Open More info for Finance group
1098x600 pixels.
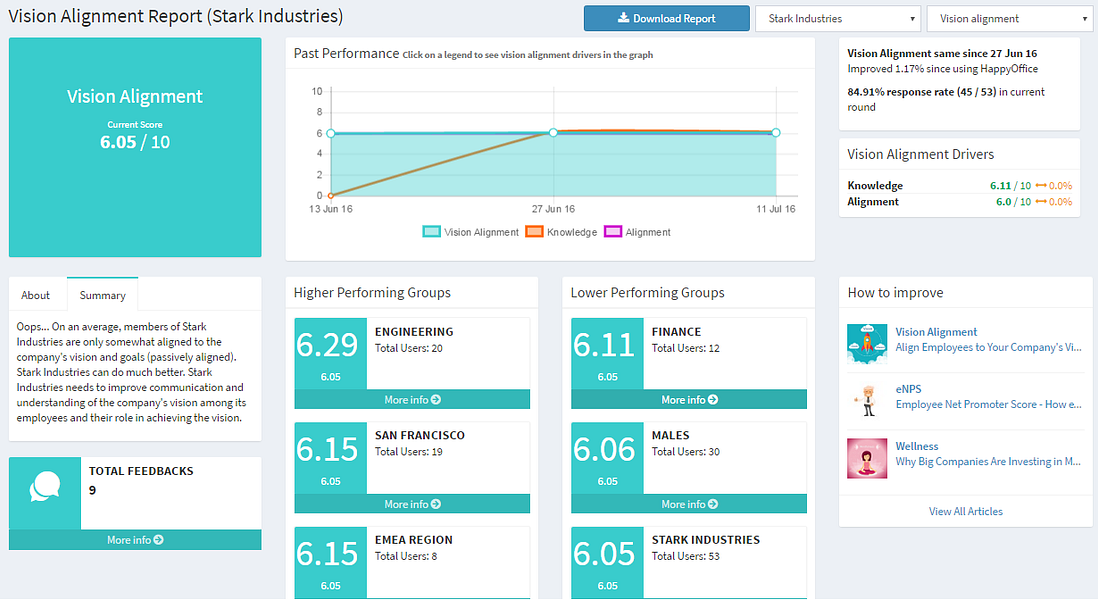(689, 400)
